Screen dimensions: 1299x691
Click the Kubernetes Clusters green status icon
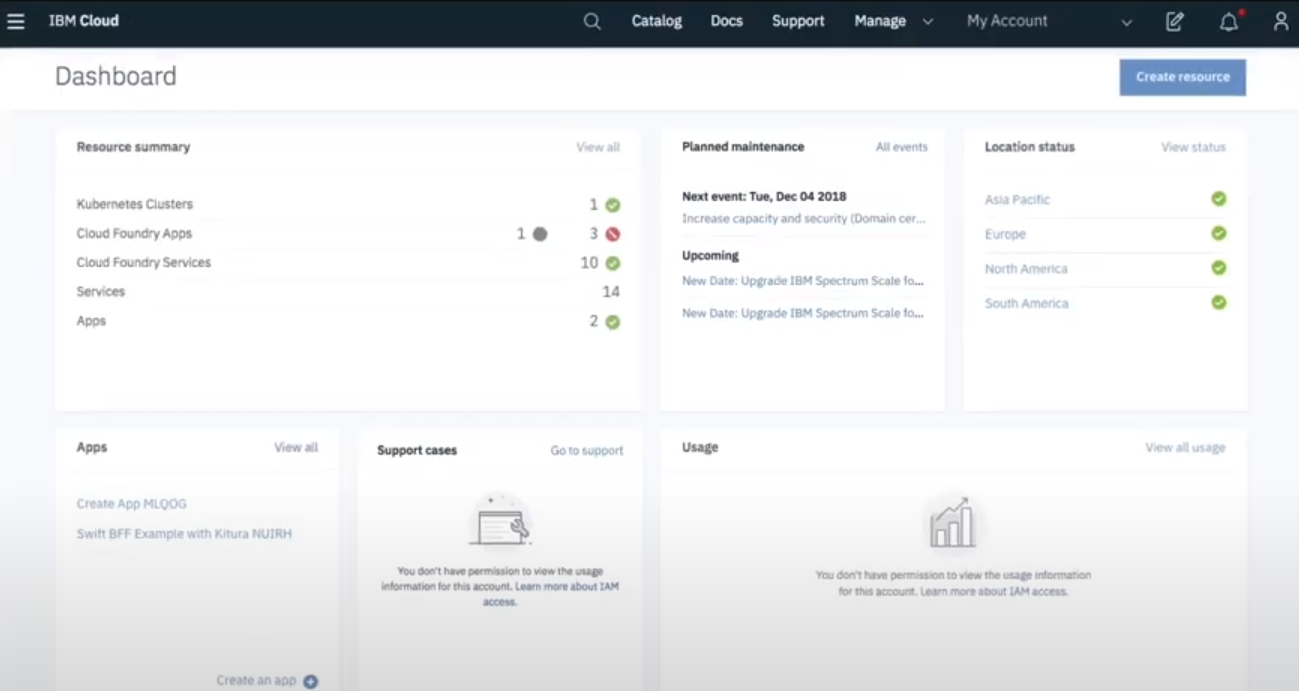(613, 205)
